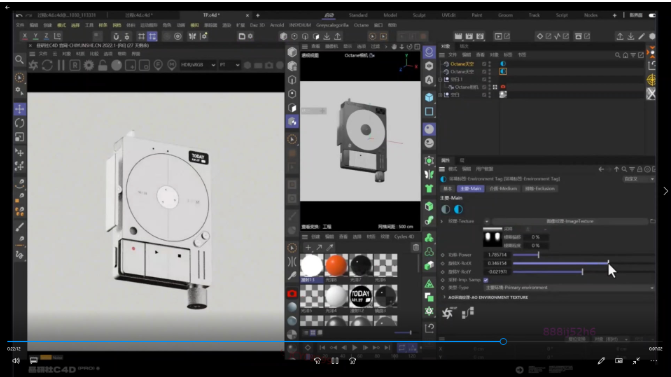The width and height of the screenshot is (671, 377).
Task: Toggle visibility check of first Octane sky object
Action: coord(484,64)
